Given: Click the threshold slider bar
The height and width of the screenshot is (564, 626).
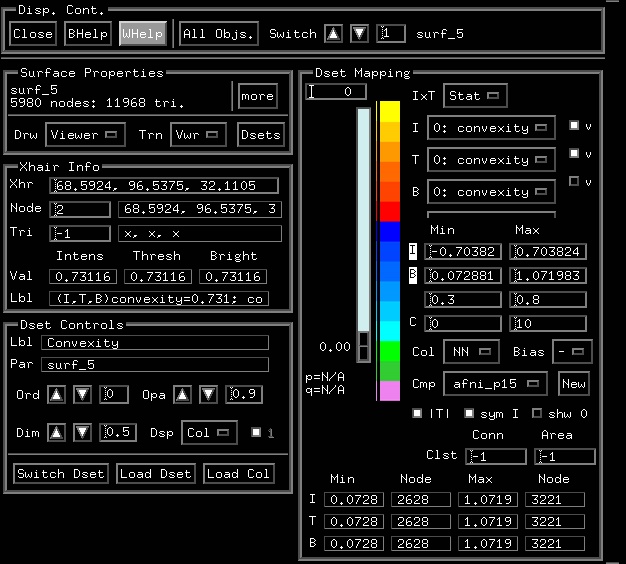Looking at the screenshot, I should click(x=363, y=235).
